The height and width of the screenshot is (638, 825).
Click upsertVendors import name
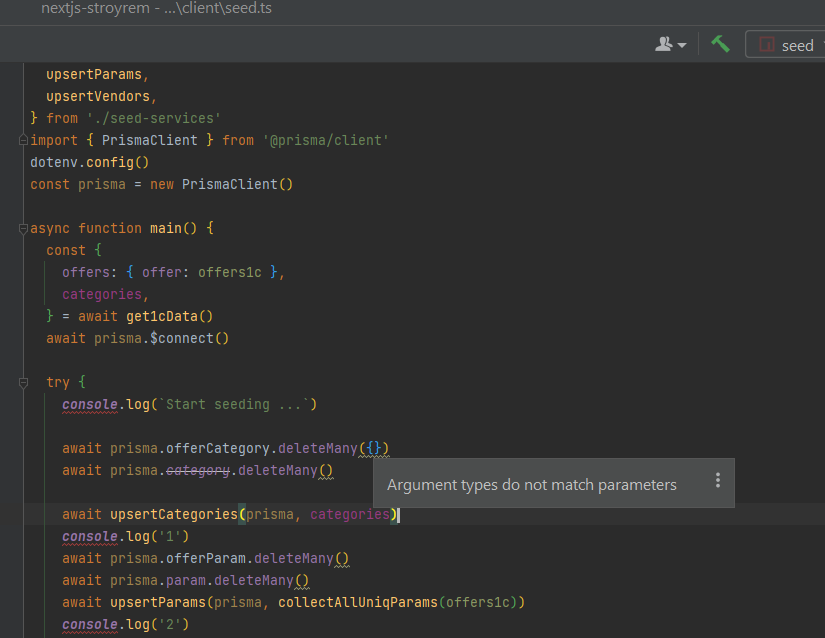98,96
